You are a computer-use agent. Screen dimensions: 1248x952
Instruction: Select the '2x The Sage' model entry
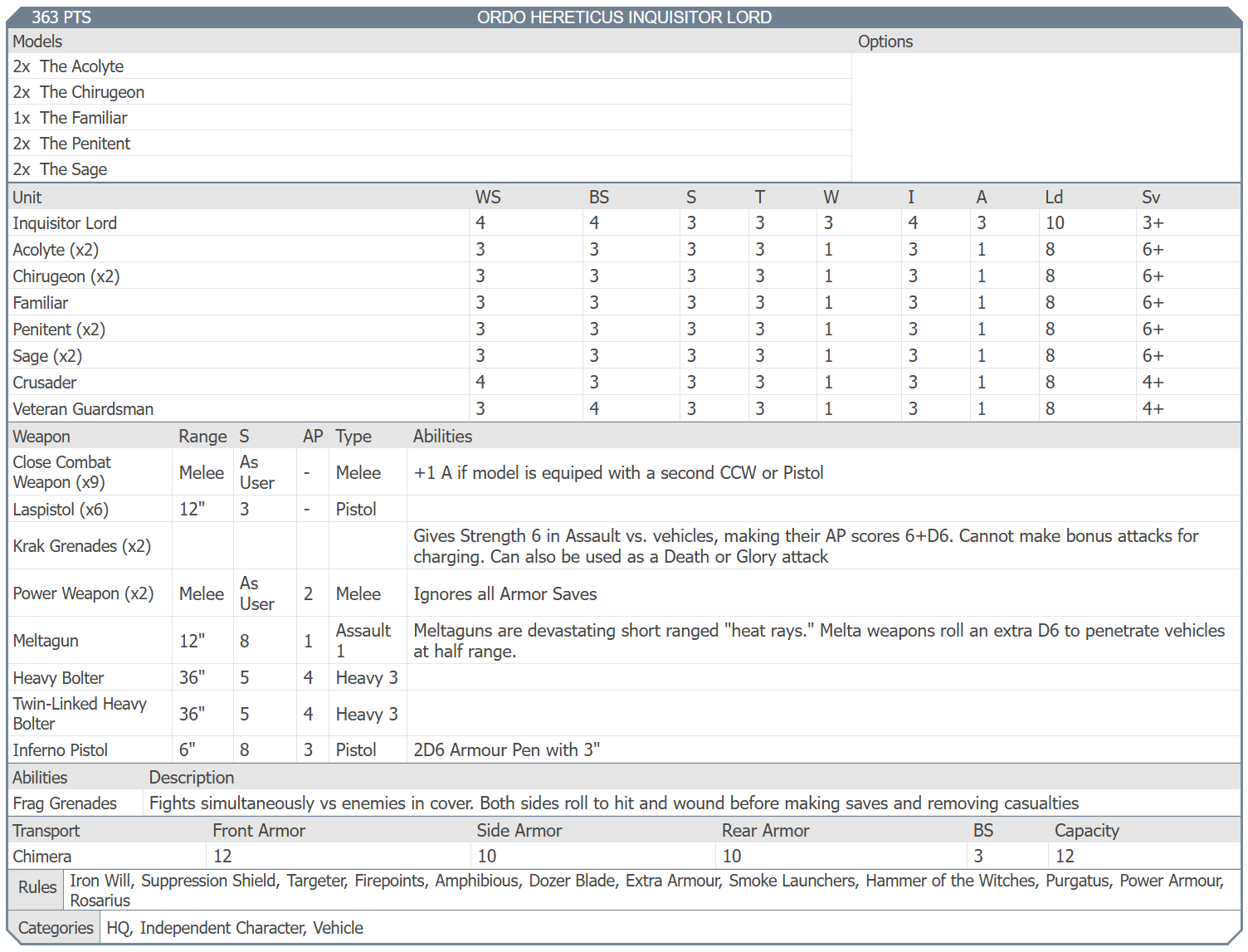(60, 169)
